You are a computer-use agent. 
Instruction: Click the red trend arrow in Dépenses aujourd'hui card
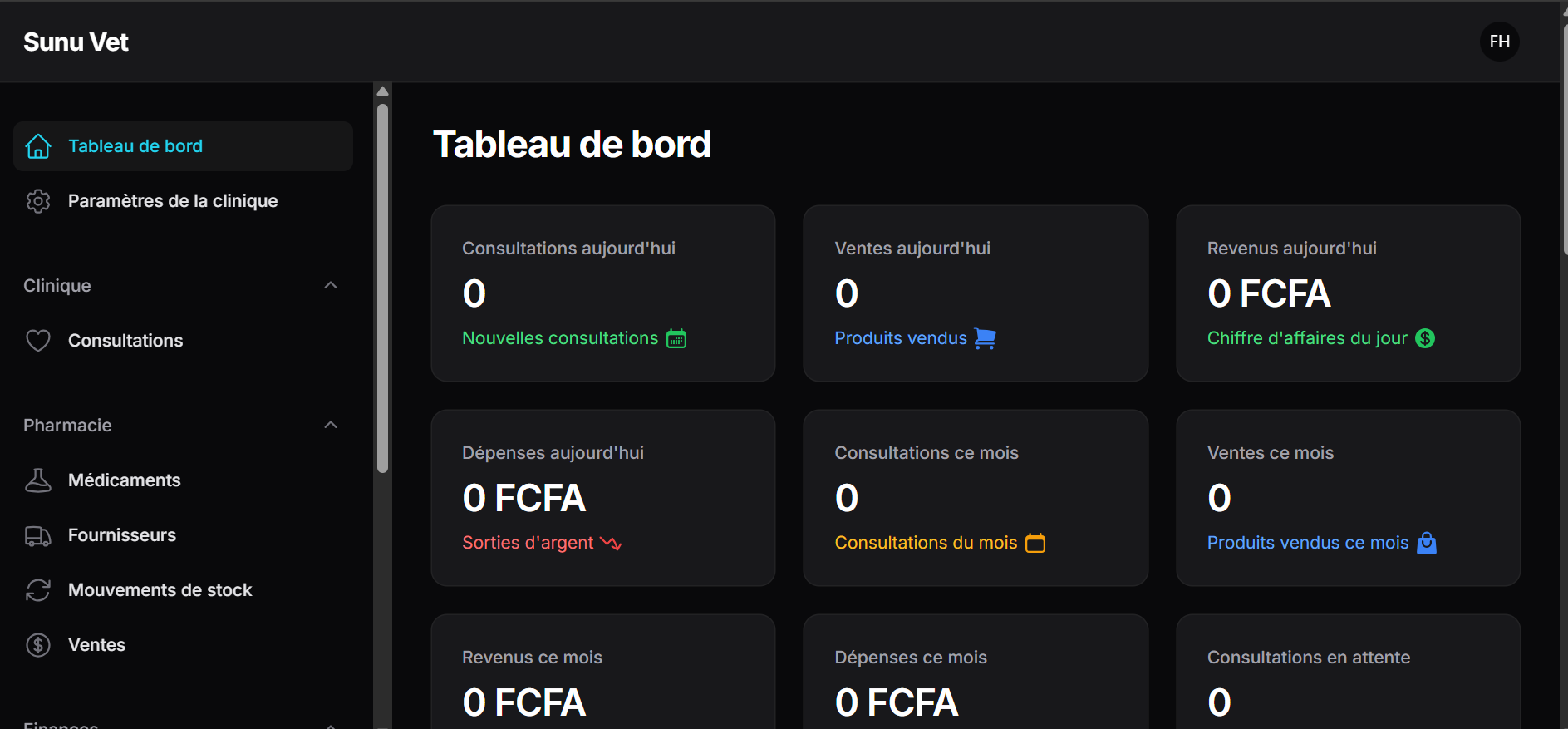click(x=609, y=543)
